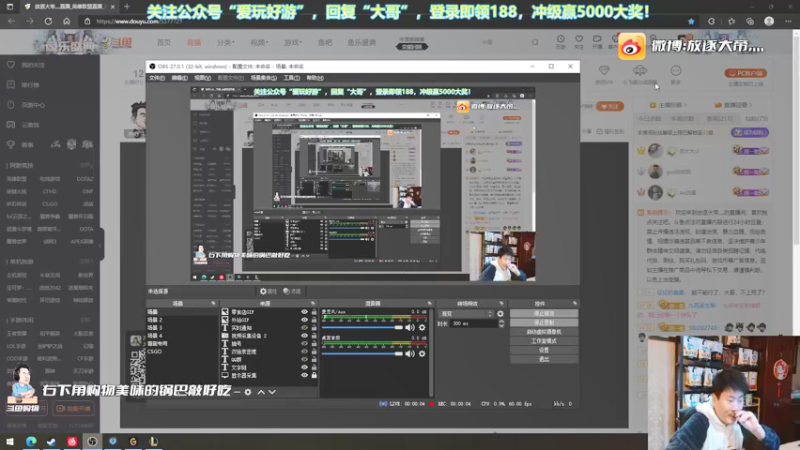800x450 pixels.
Task: Pop out the 混音器 dock panel icon
Action: point(430,304)
